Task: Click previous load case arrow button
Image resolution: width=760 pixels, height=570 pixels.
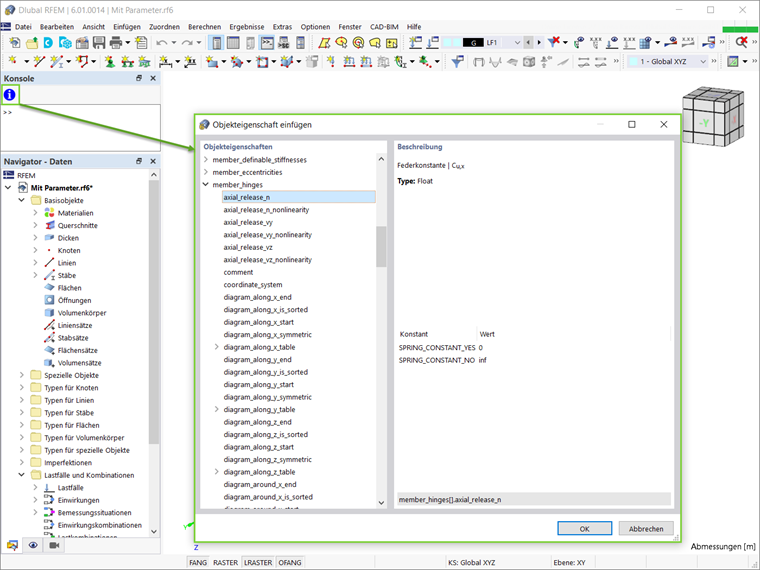Action: [x=528, y=43]
